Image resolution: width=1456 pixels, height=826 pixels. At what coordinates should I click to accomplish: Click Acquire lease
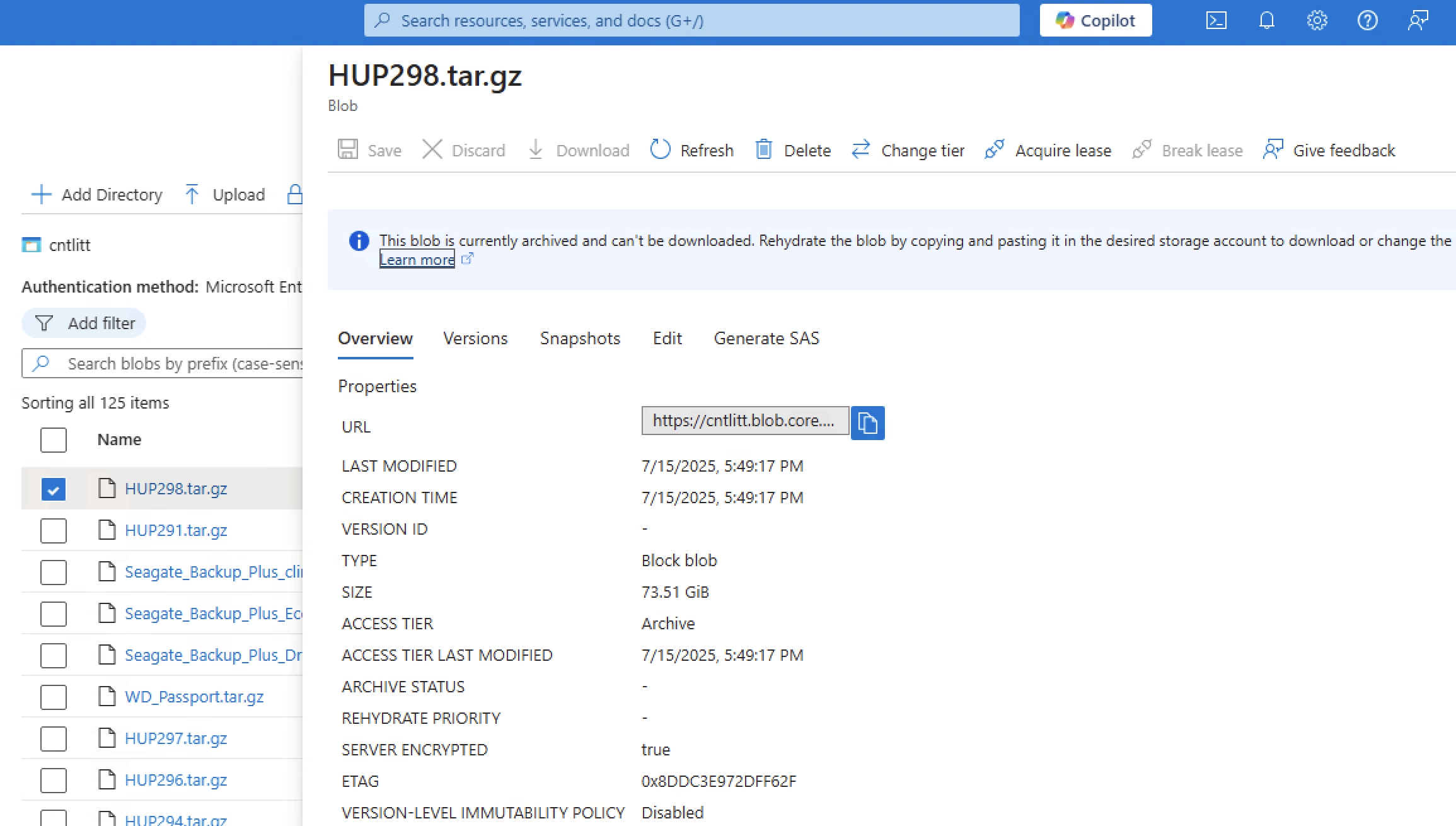[x=1048, y=150]
